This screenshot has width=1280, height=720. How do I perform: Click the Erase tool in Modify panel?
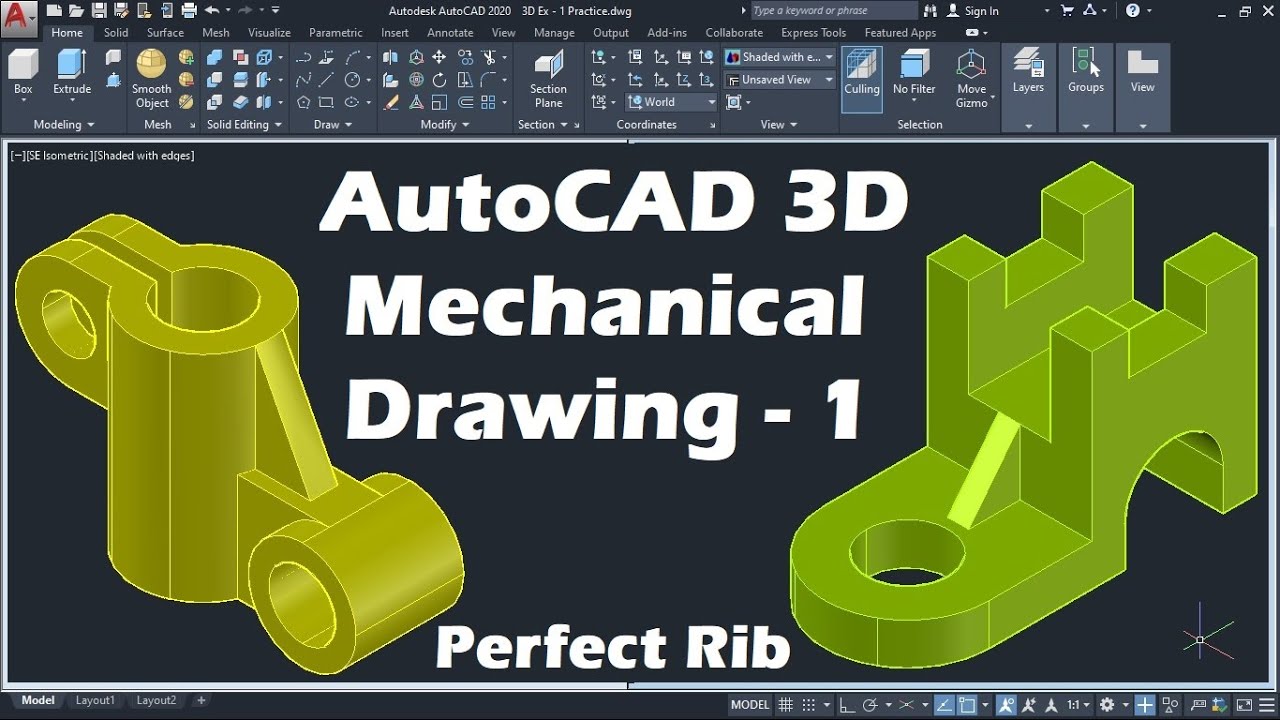click(392, 102)
